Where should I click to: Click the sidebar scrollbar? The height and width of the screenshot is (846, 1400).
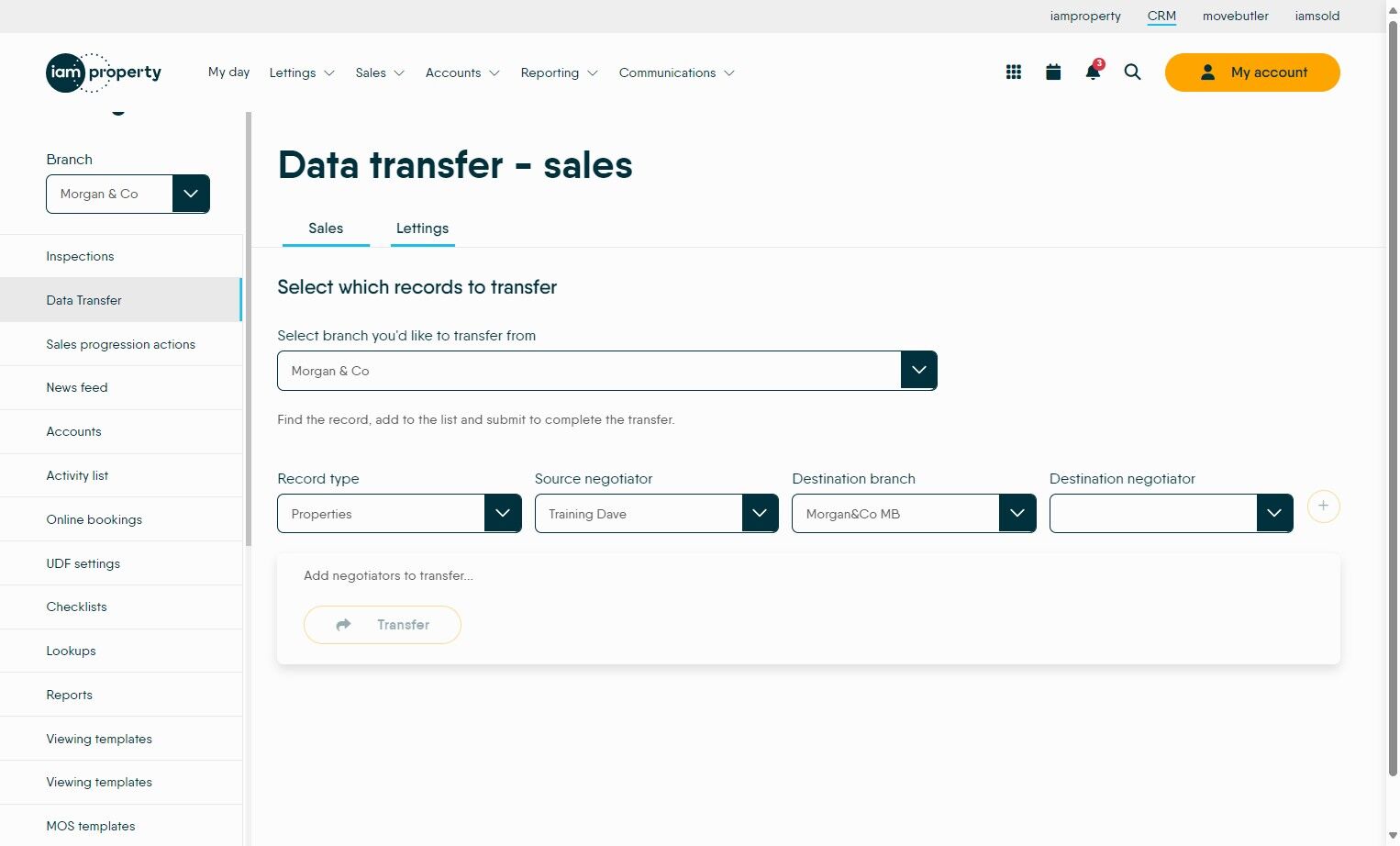248,329
